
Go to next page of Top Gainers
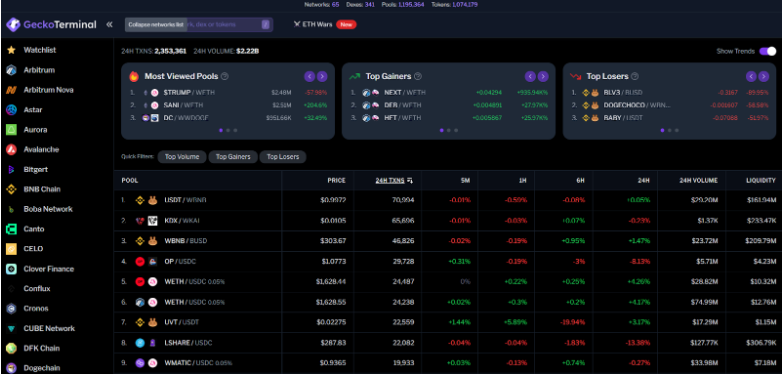tap(543, 76)
